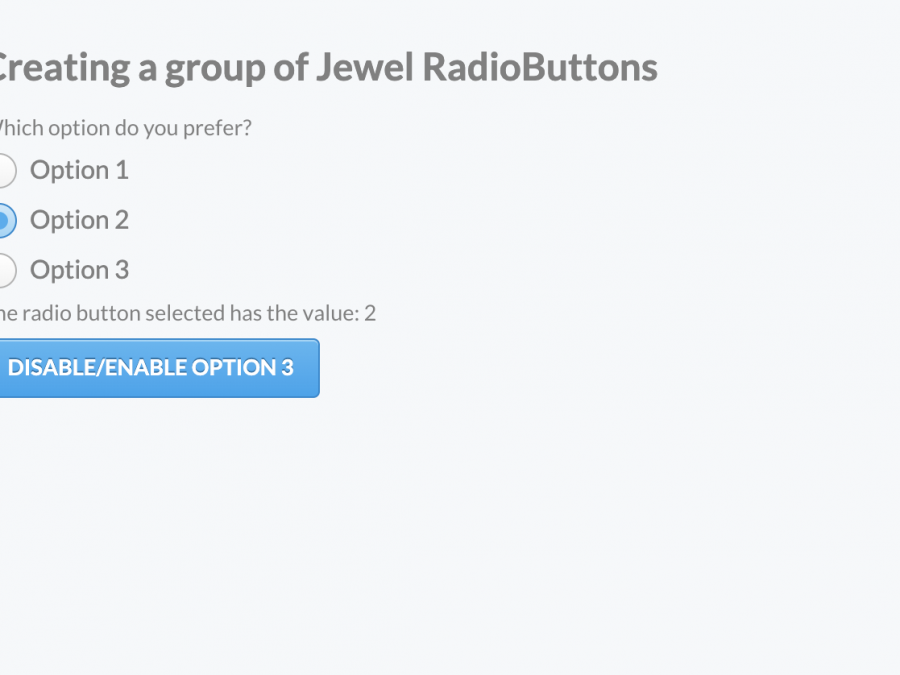Screen dimensions: 900x675
Task: Select the Option 1 radio circle
Action: [x=4, y=170]
